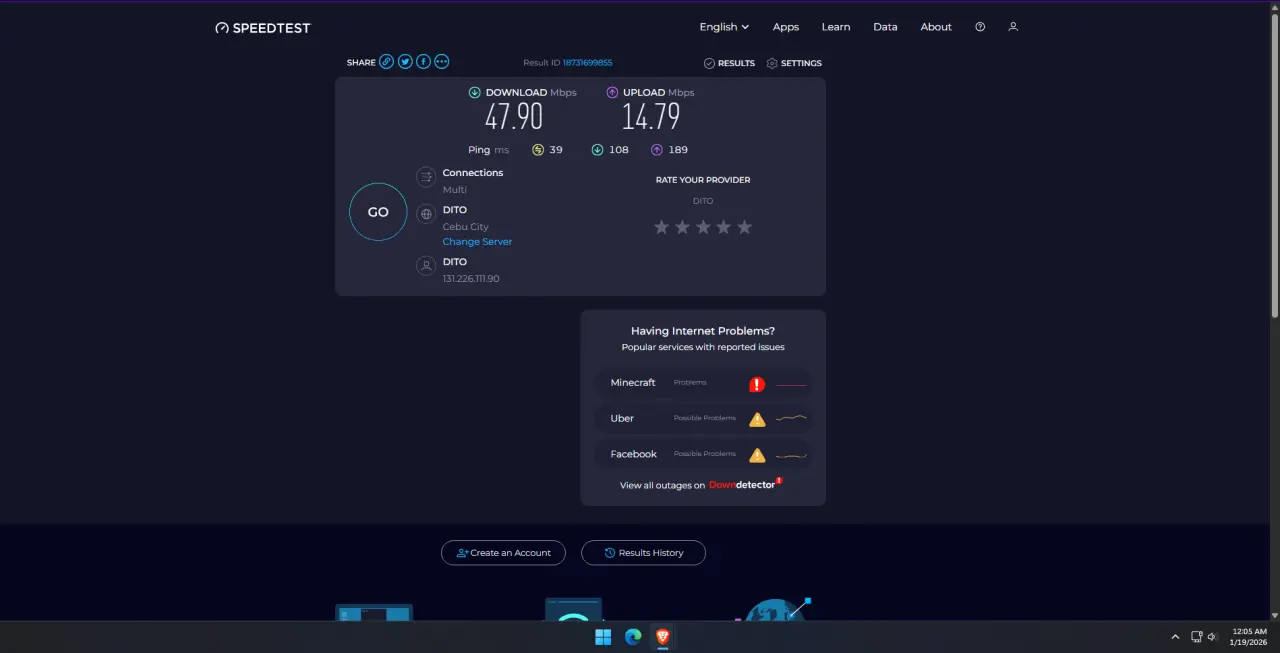Open the Settings gear option
Viewport: 1280px width, 653px height.
coord(794,63)
